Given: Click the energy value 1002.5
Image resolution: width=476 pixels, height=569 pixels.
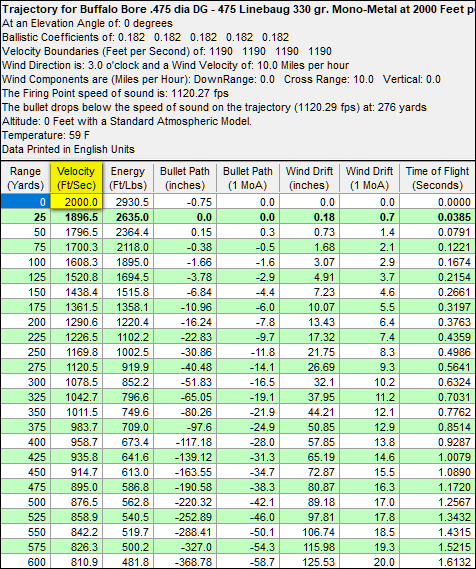Looking at the screenshot, I should [128, 352].
